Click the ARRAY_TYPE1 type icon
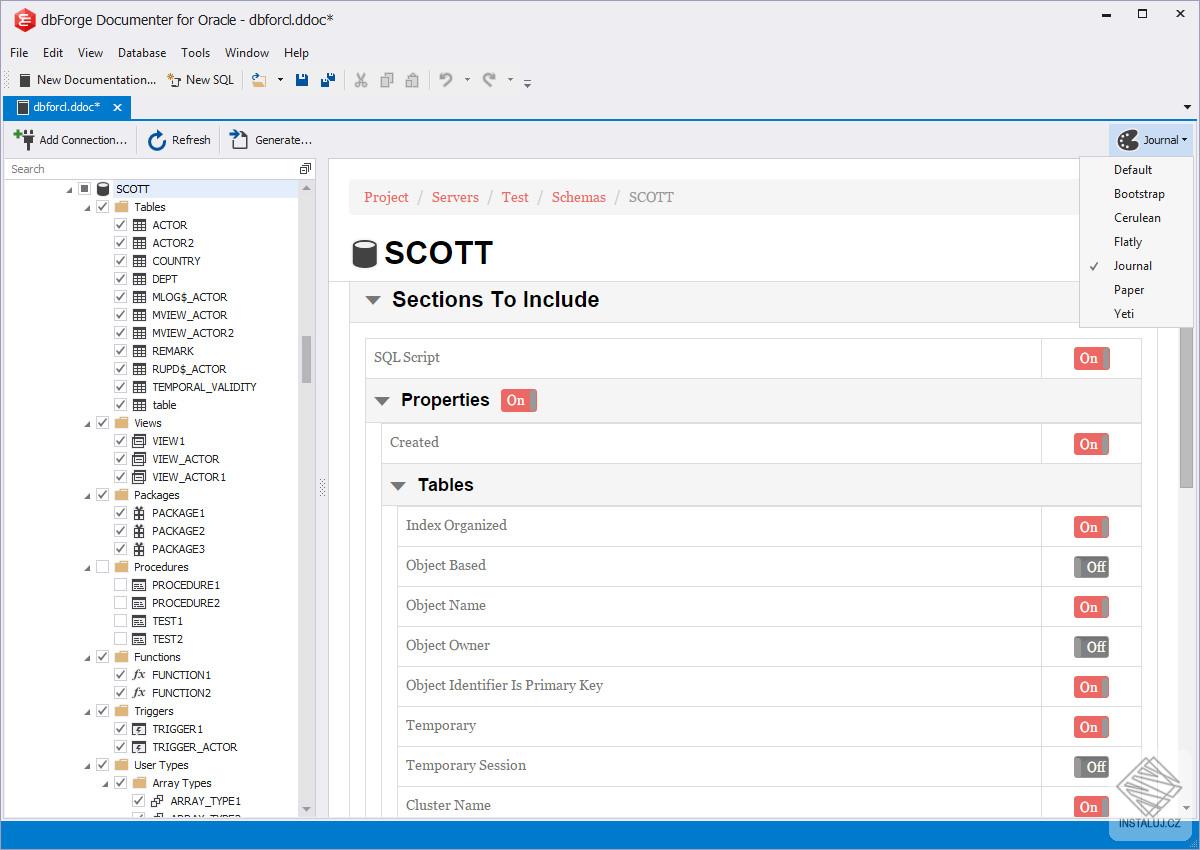 (x=157, y=801)
